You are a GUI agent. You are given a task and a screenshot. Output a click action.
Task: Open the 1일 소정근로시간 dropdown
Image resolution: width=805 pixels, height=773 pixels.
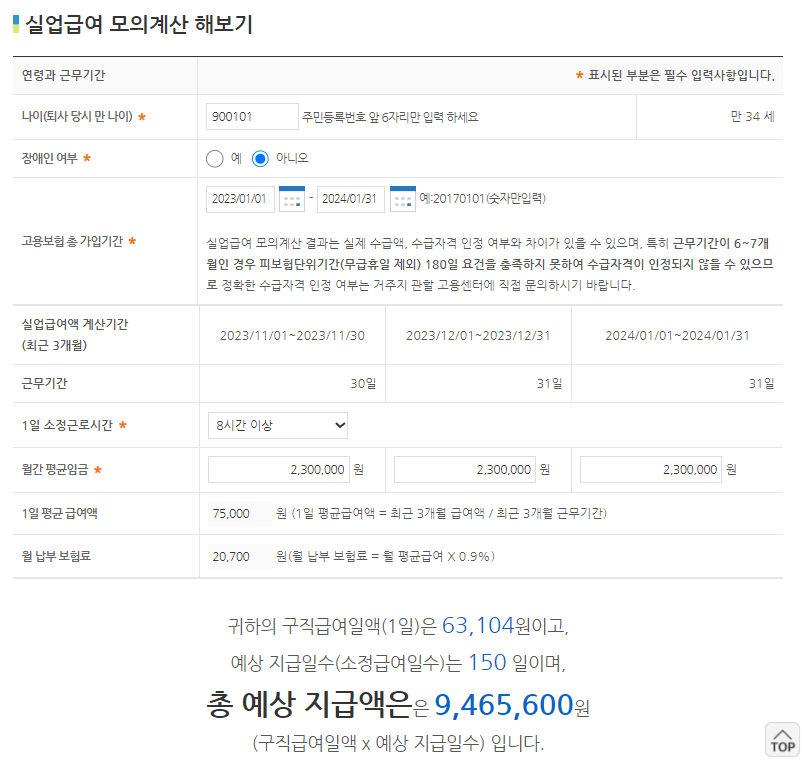(277, 425)
